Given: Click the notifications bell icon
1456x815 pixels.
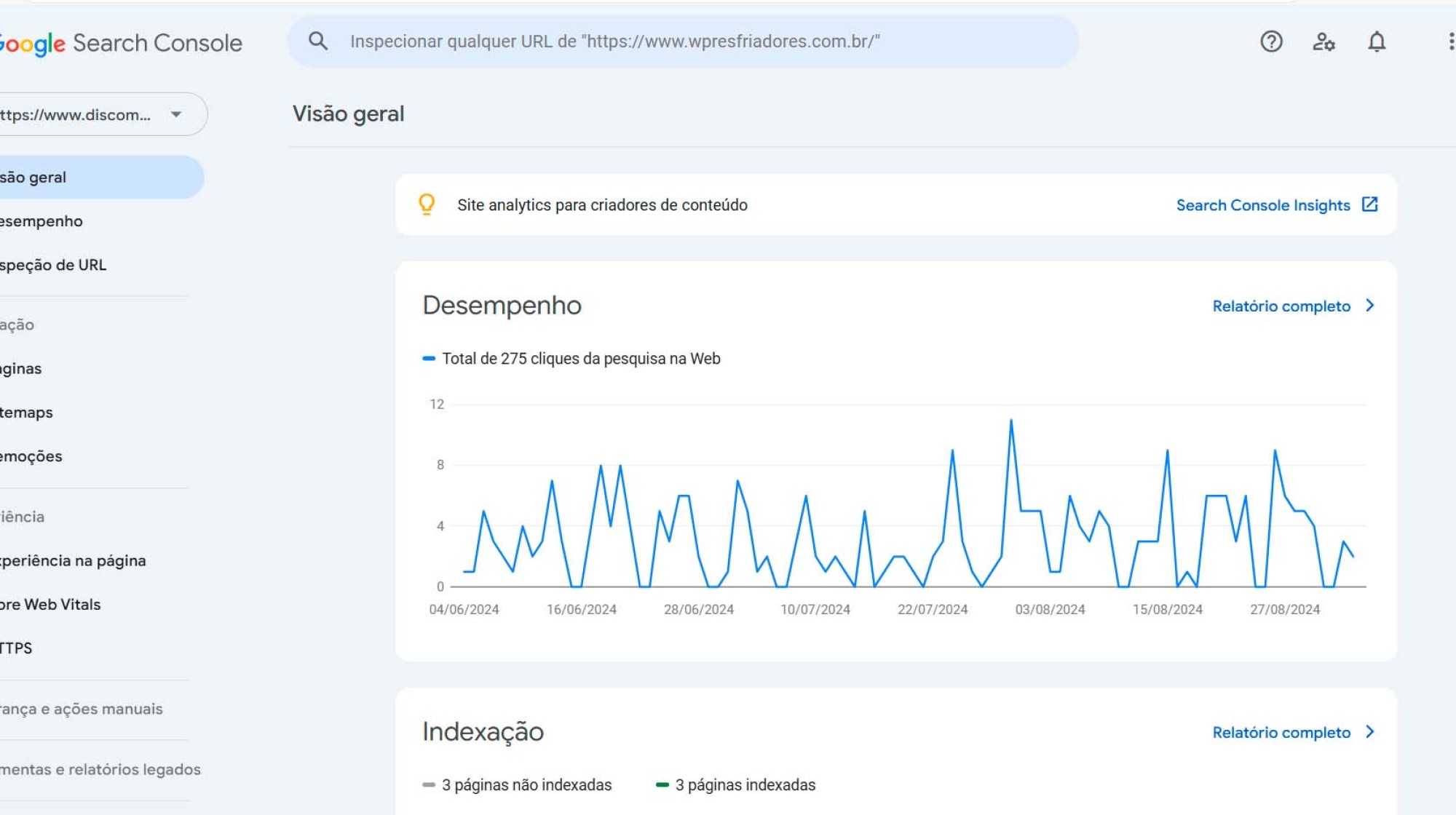Looking at the screenshot, I should [x=1375, y=42].
